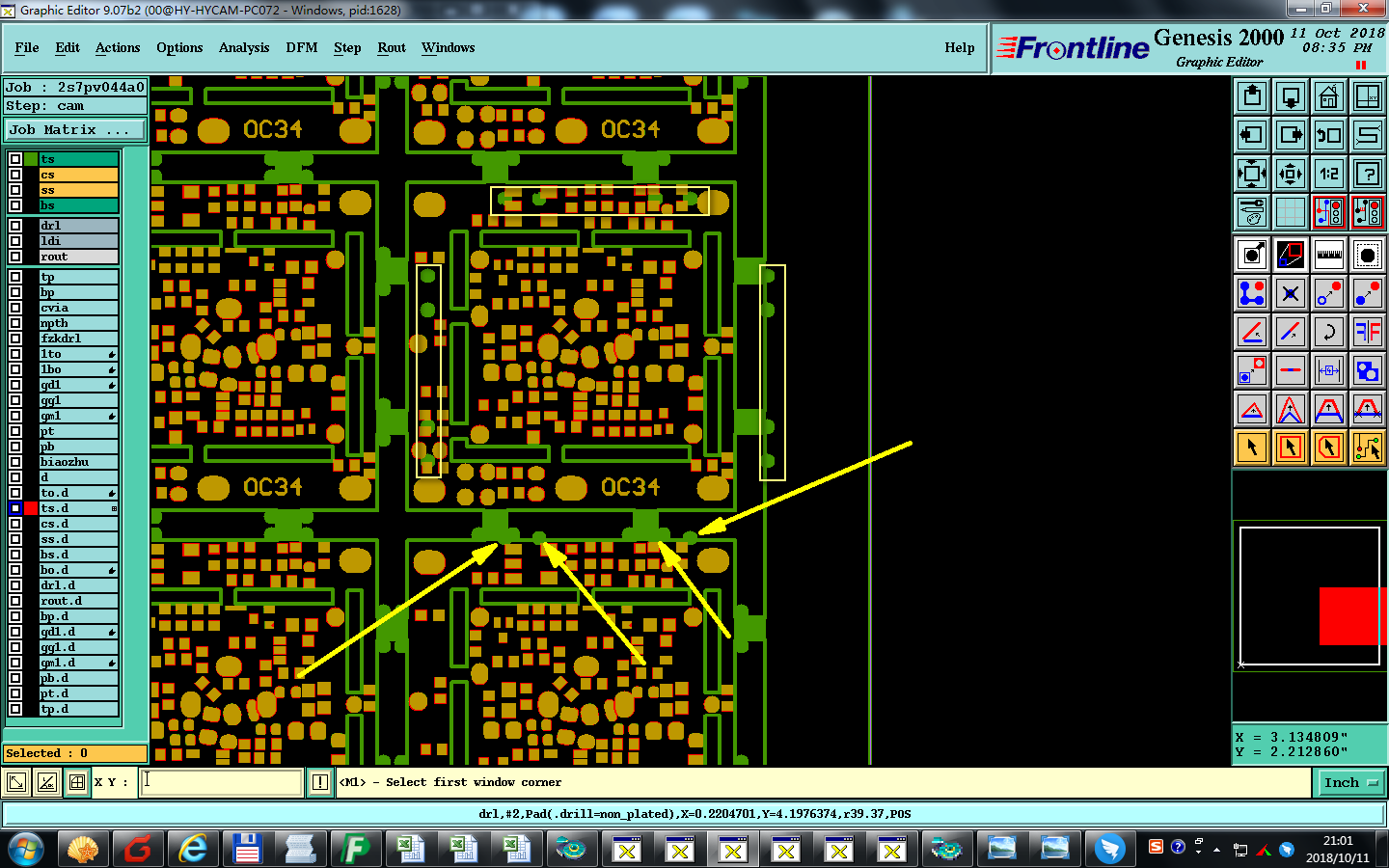Click the pan-left view icon
This screenshot has height=868, width=1389.
[1252, 135]
